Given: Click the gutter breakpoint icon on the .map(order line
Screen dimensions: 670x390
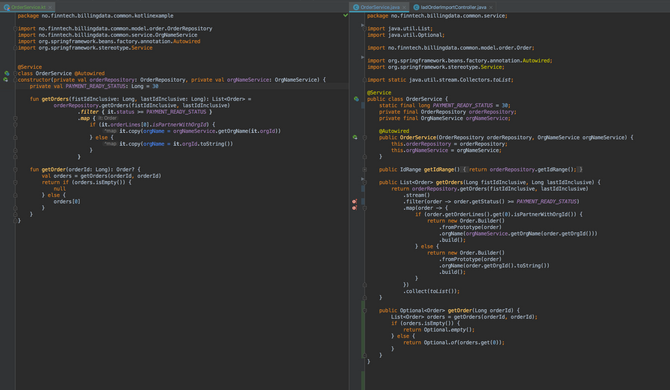Looking at the screenshot, I should 354,208.
